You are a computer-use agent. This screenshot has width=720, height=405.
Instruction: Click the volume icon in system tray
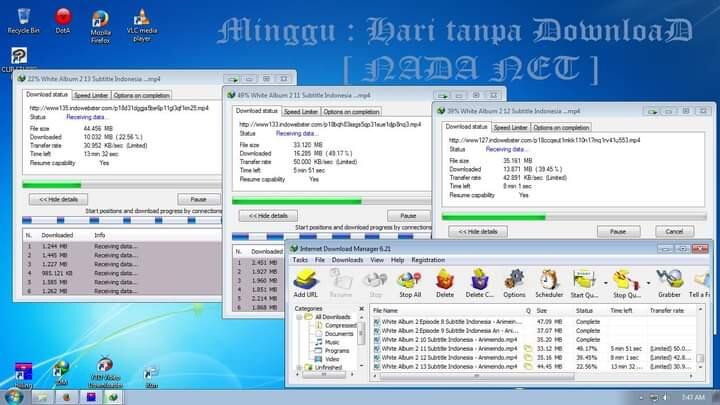[x=664, y=397]
